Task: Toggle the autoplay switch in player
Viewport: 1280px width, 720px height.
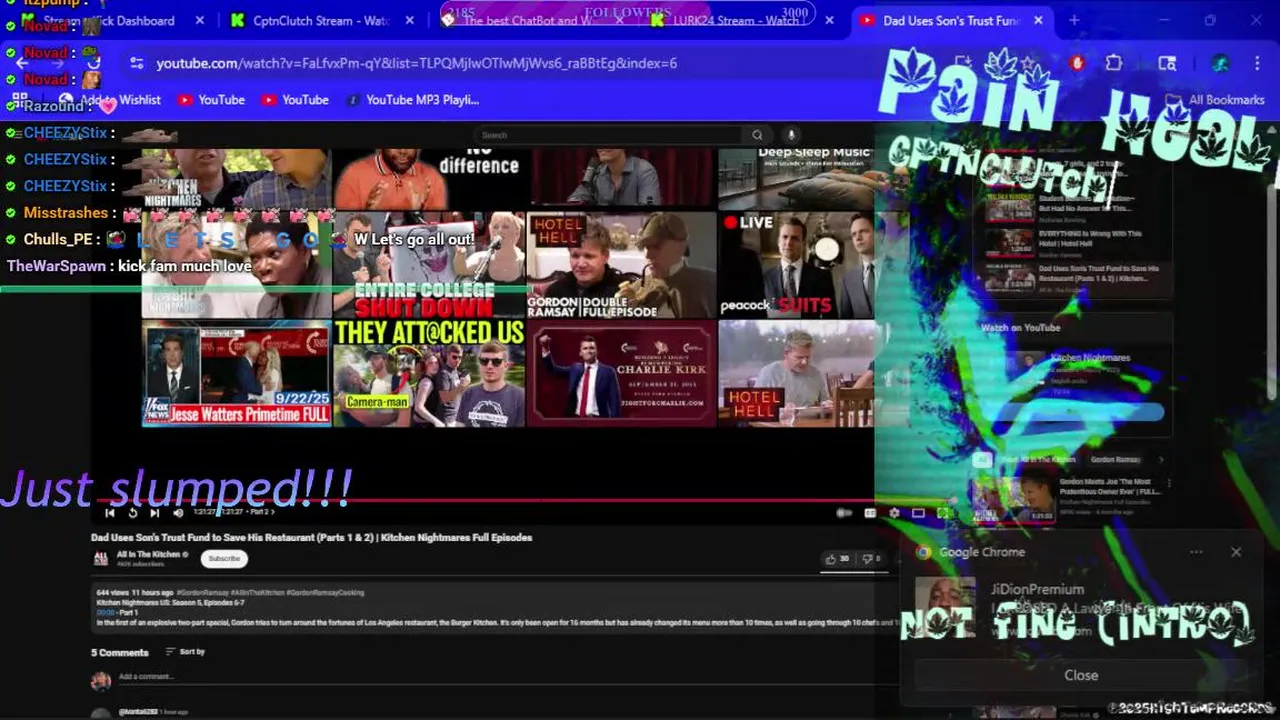Action: coord(844,513)
